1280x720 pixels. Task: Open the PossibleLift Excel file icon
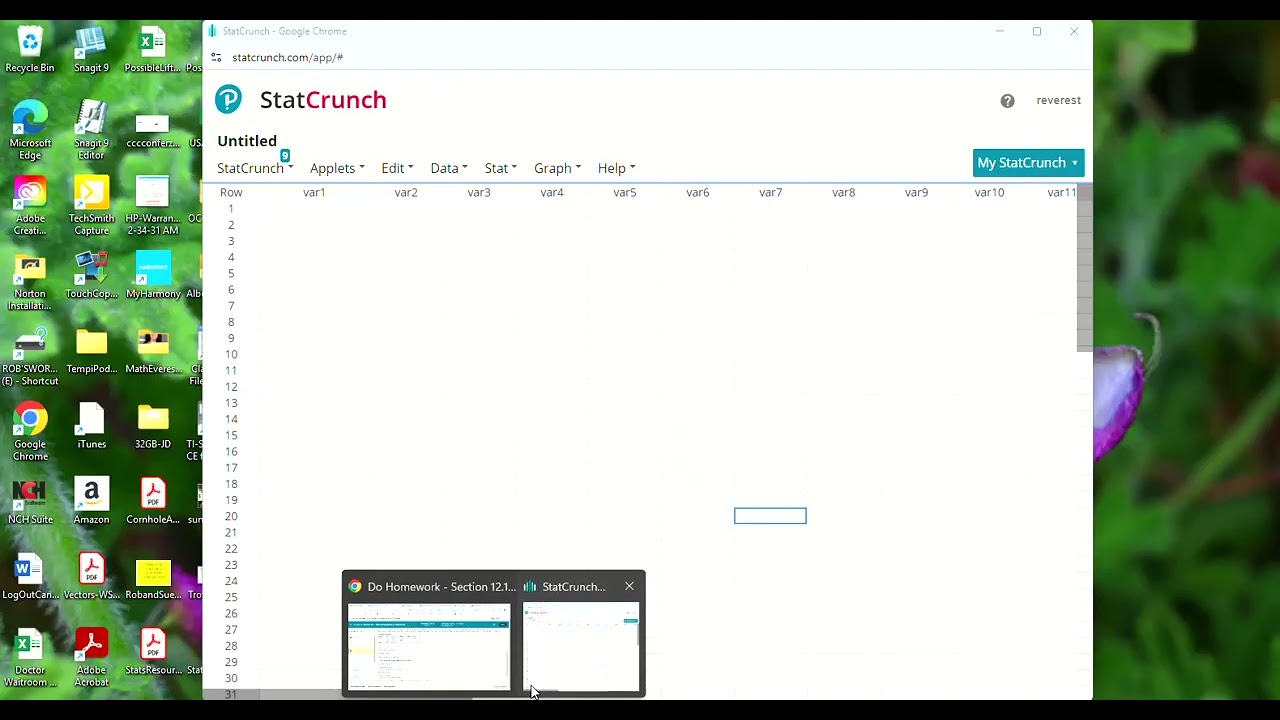(152, 50)
